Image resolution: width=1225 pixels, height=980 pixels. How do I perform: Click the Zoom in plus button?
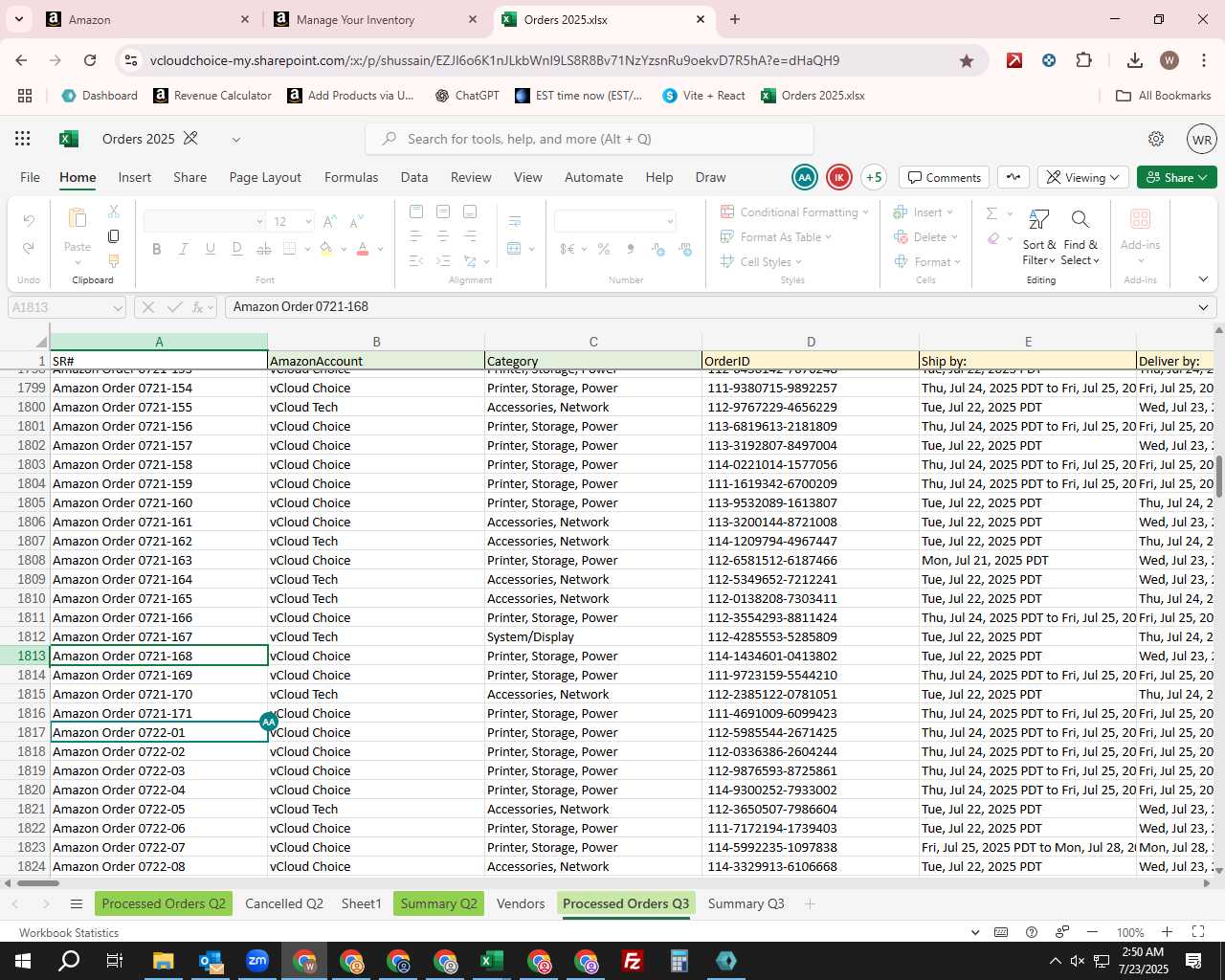click(1167, 932)
